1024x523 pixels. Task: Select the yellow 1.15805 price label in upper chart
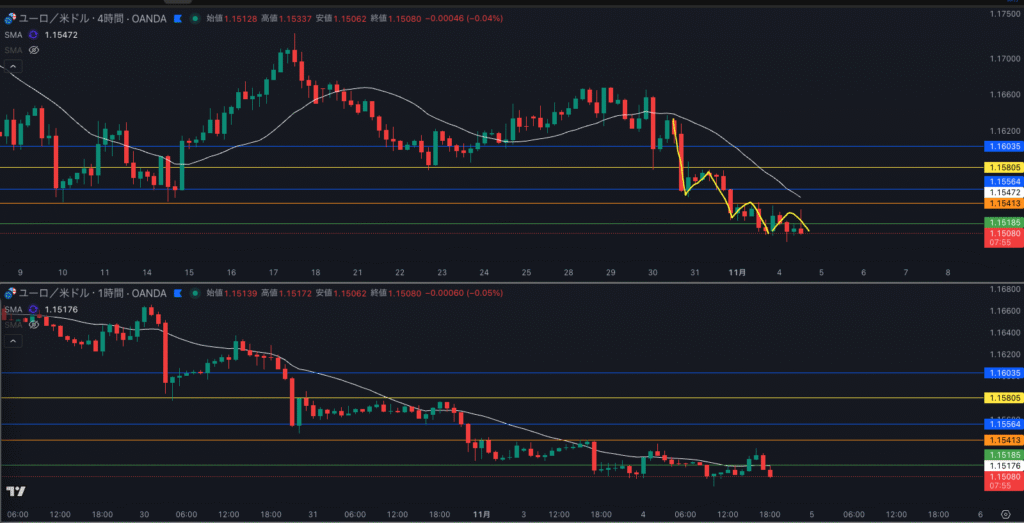[x=1002, y=167]
